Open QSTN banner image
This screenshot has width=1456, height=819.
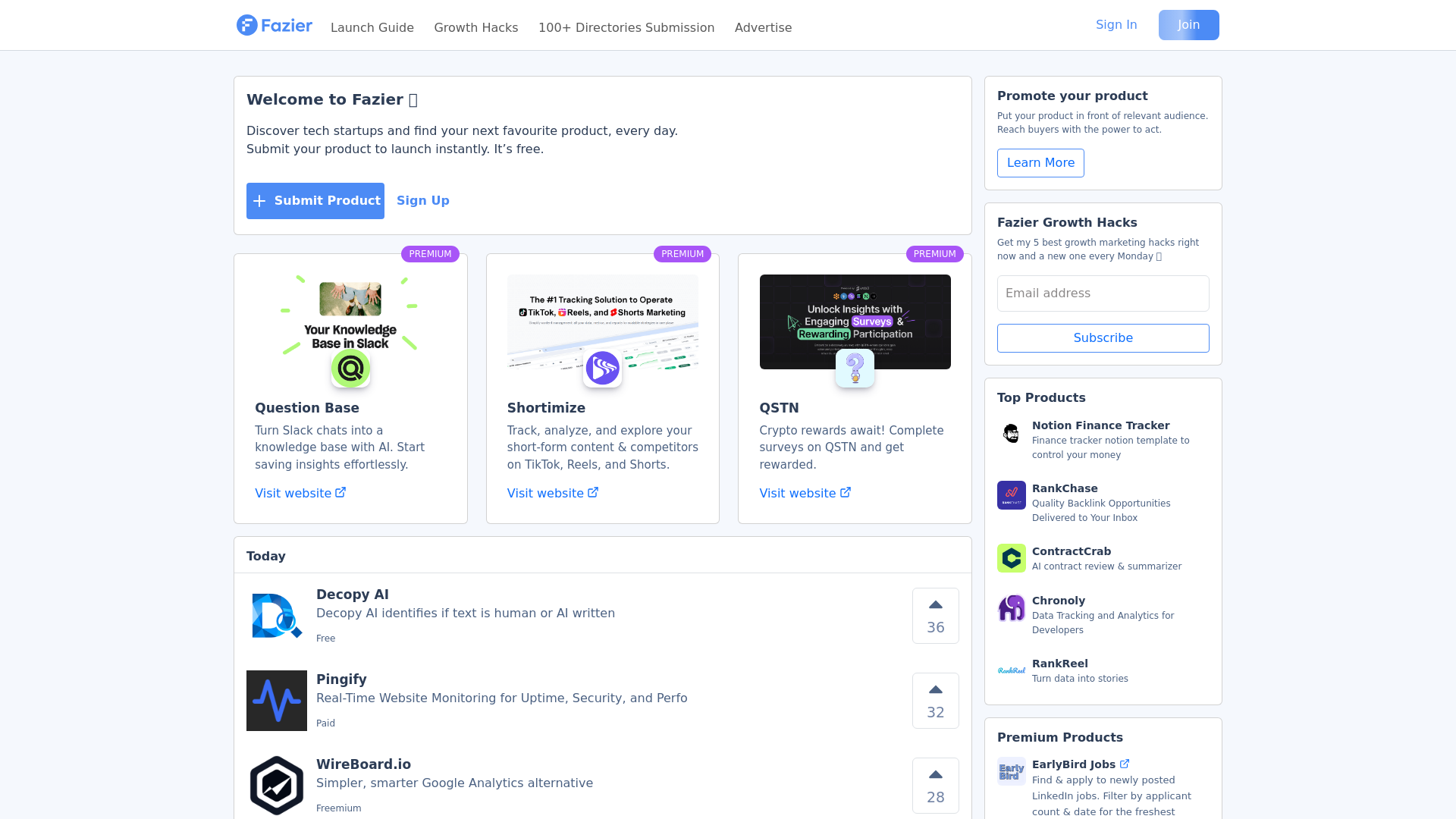855,322
